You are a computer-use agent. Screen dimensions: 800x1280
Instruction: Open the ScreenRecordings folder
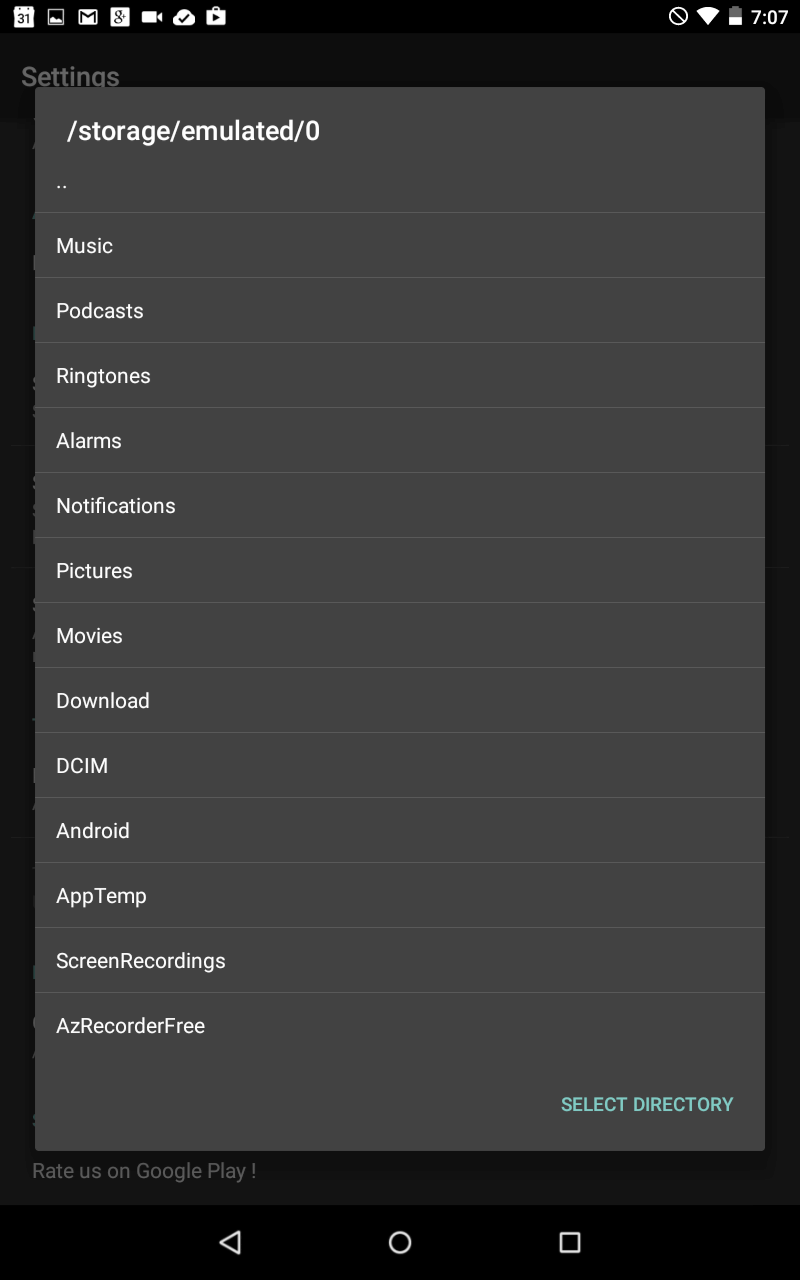(400, 960)
